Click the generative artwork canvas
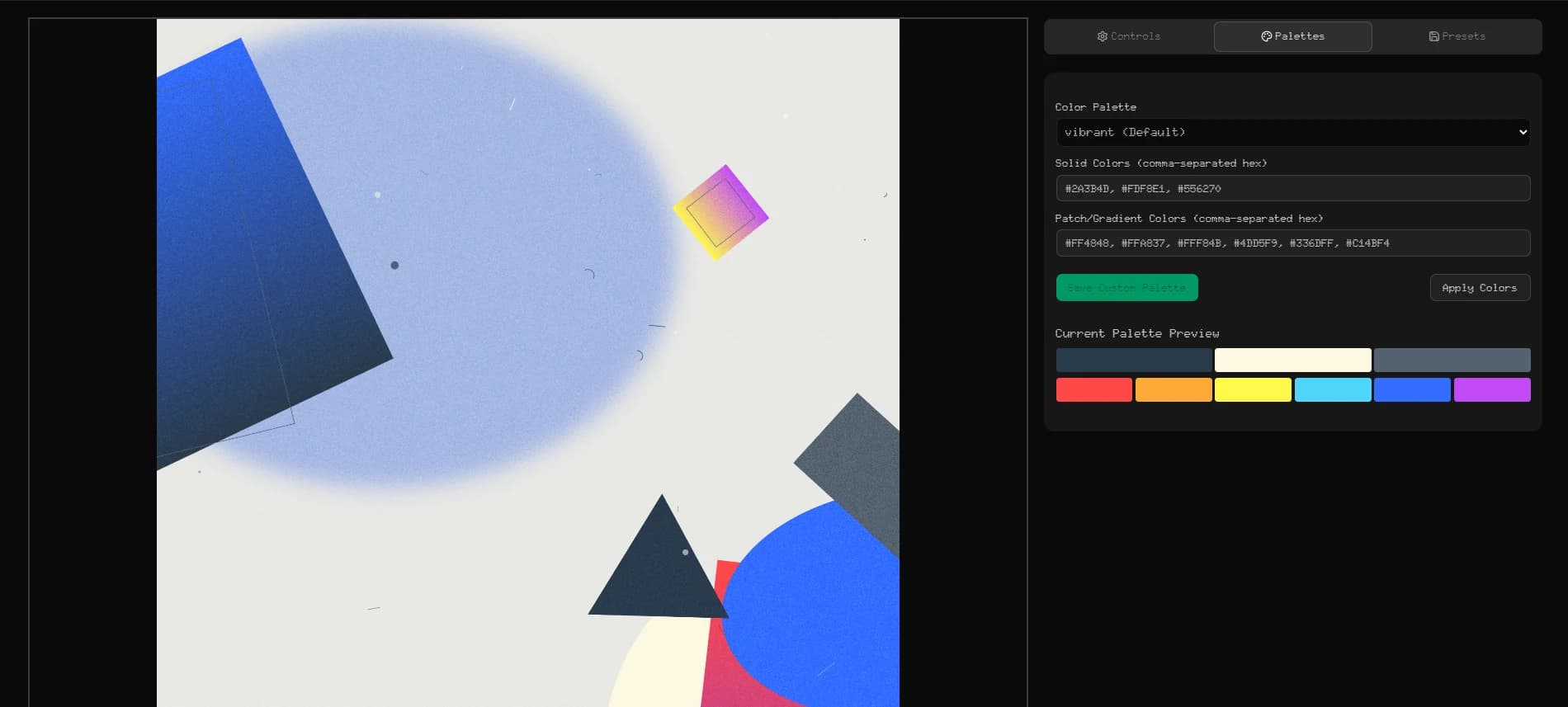The height and width of the screenshot is (707, 1568). (x=528, y=363)
